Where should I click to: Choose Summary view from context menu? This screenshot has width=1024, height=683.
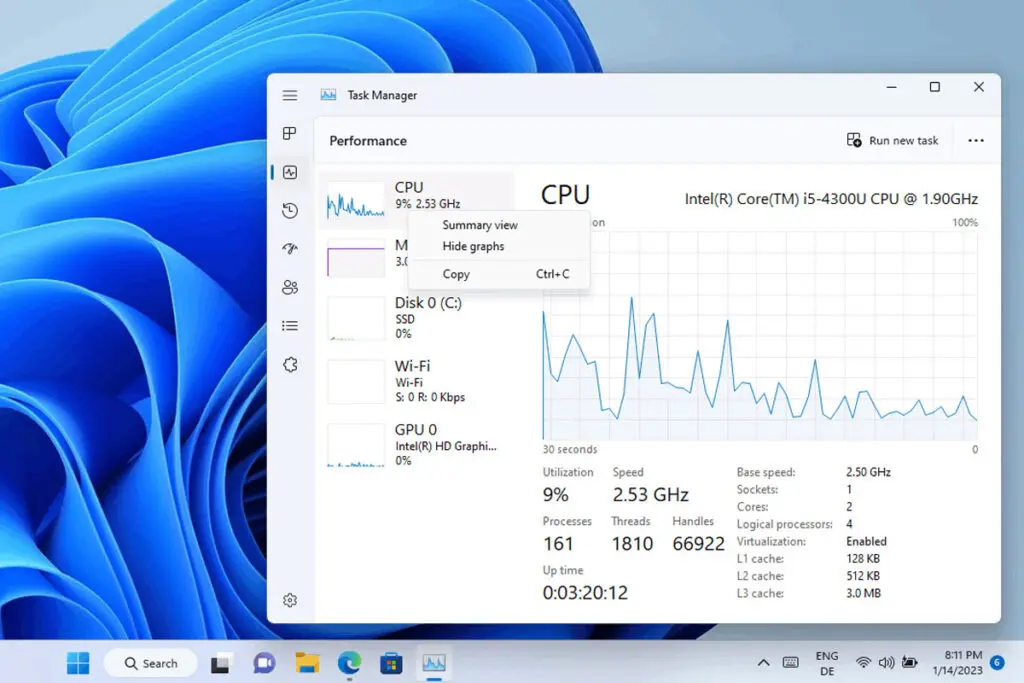click(480, 225)
